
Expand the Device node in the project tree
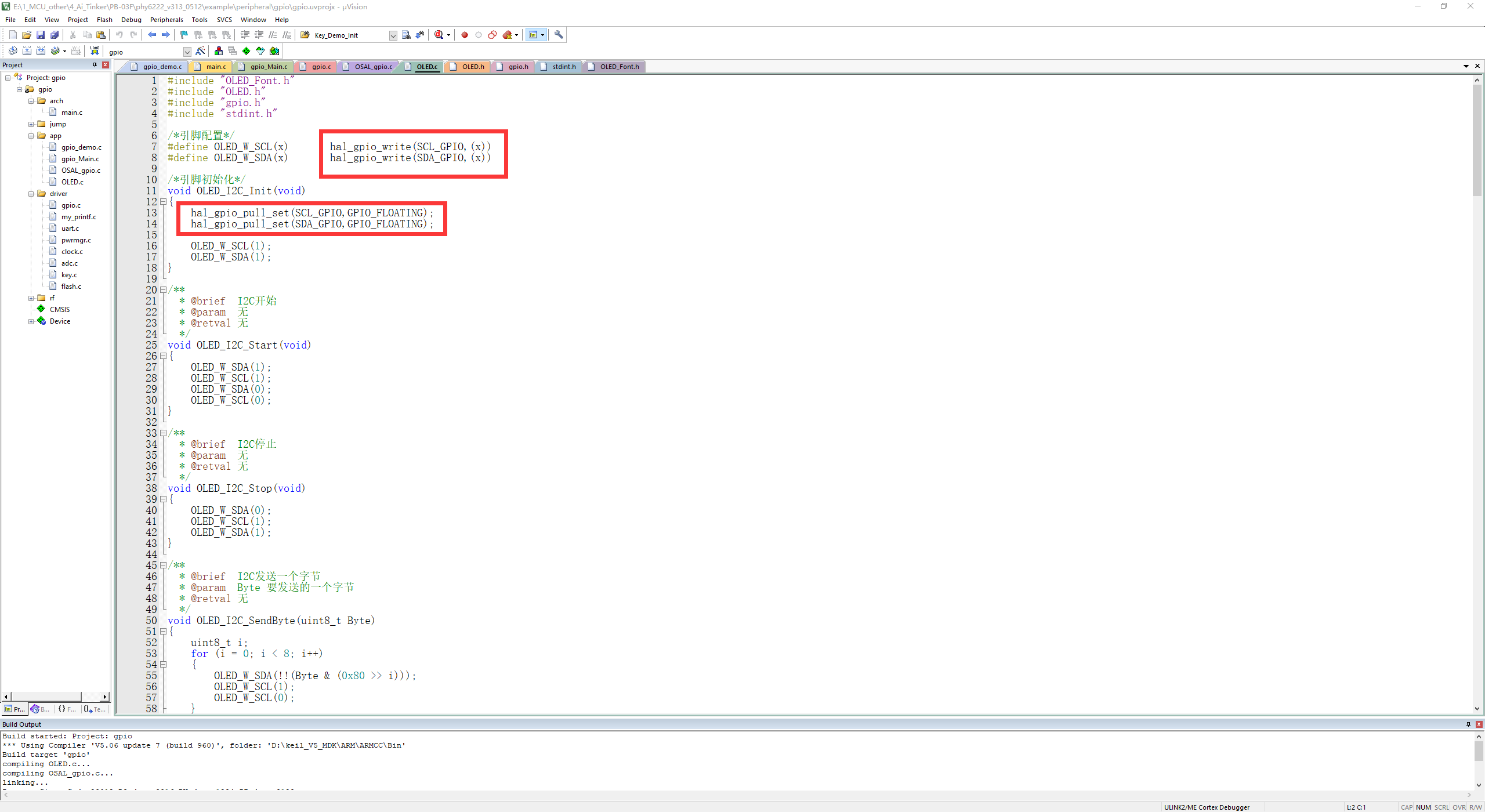click(31, 321)
